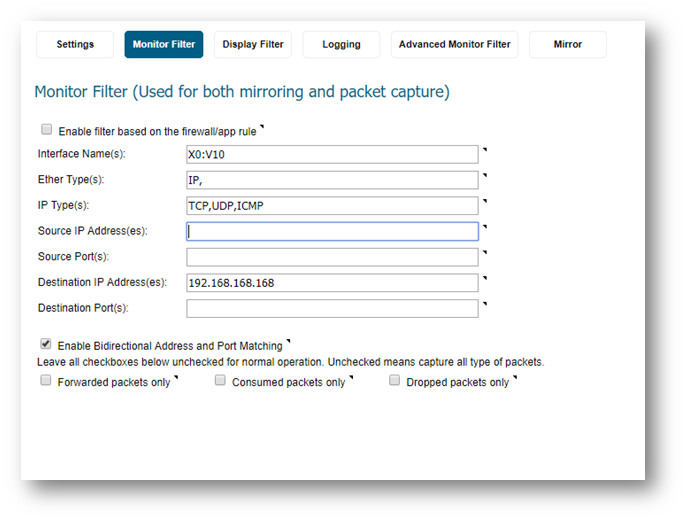This screenshot has width=687, height=522.
Task: Click the 'Leave all checkboxes below unchecked' note
Action: click(x=290, y=362)
